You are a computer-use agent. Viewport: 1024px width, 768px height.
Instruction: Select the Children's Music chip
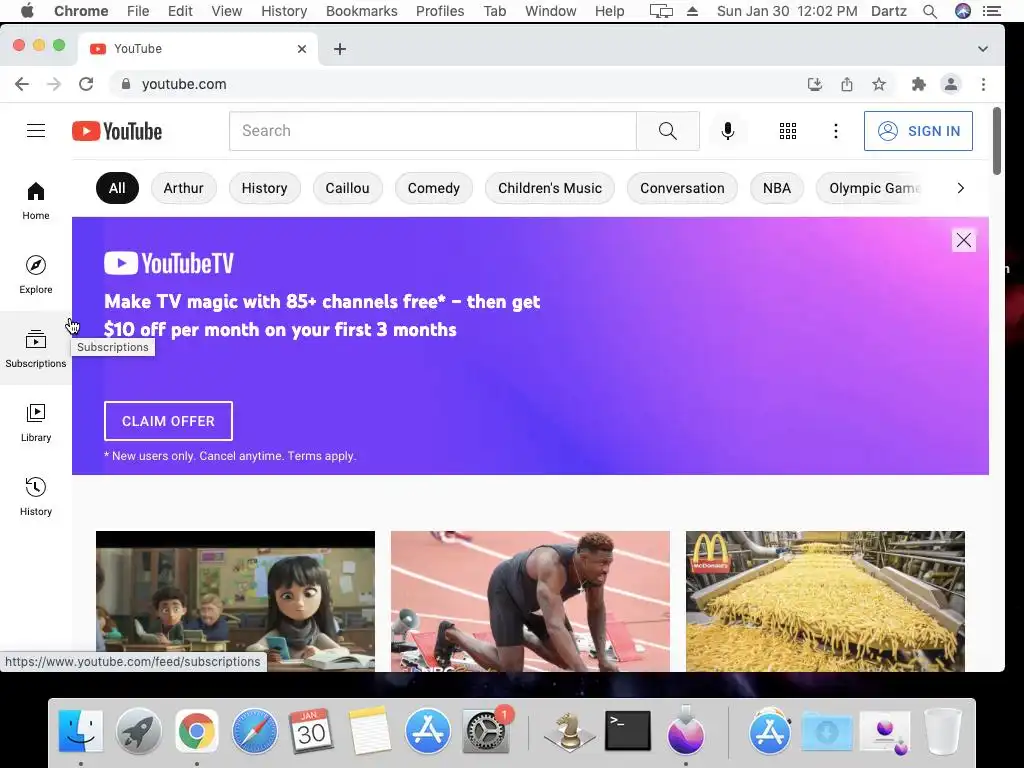550,188
